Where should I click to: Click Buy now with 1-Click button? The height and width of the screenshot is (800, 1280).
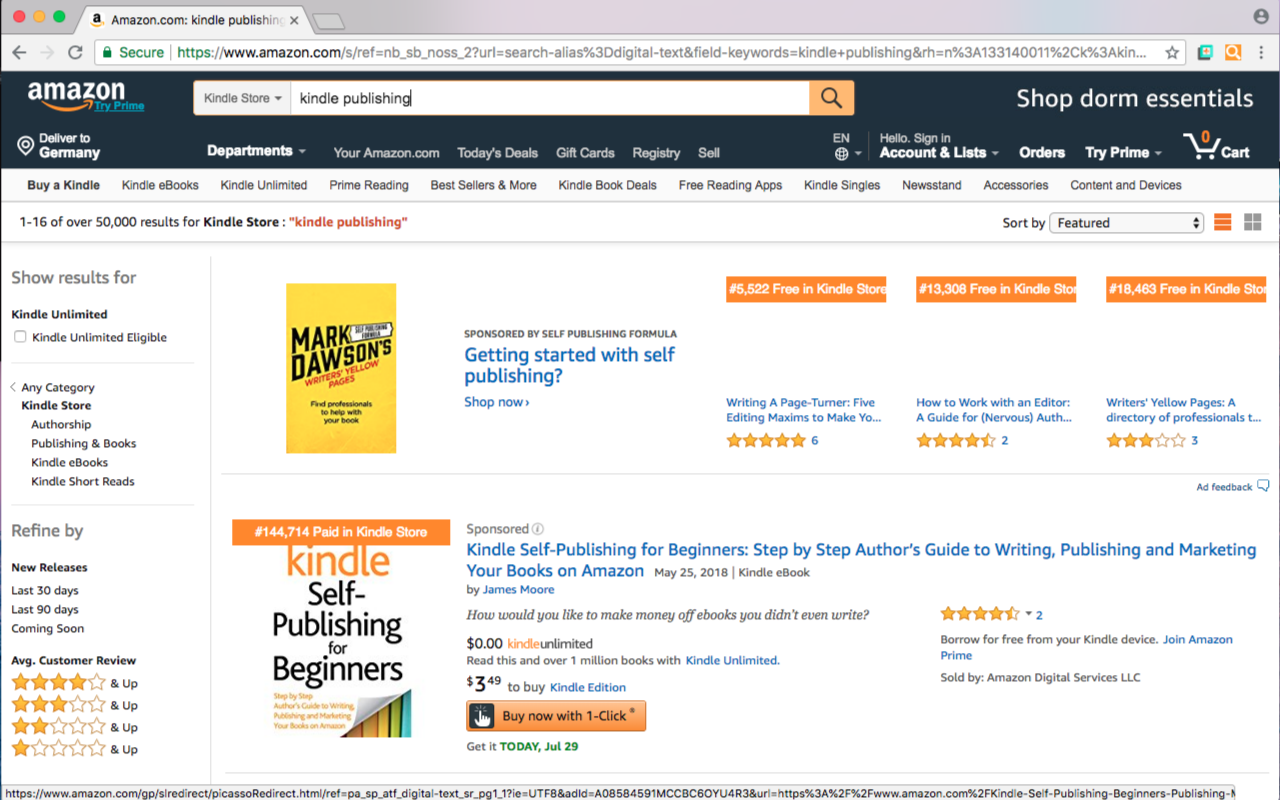tap(556, 716)
